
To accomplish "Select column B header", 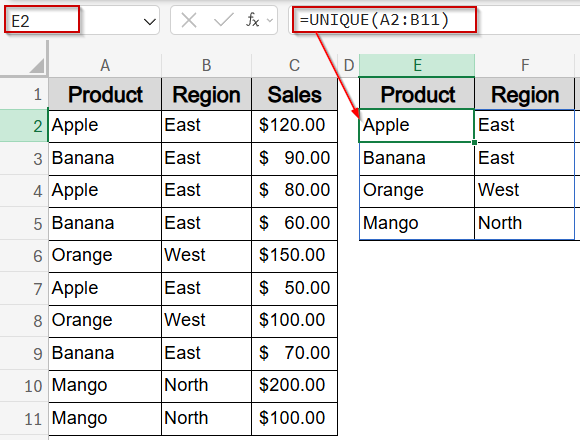I will coord(206,65).
